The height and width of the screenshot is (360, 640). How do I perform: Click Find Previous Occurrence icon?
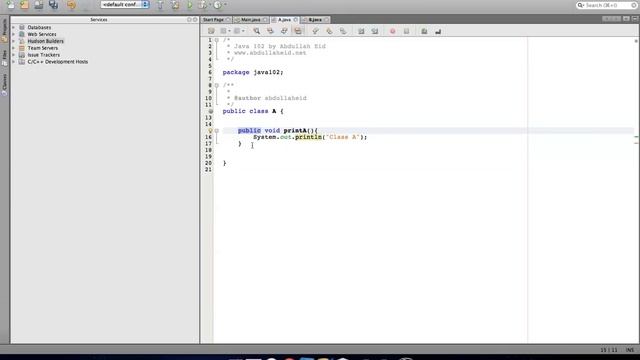(270, 31)
